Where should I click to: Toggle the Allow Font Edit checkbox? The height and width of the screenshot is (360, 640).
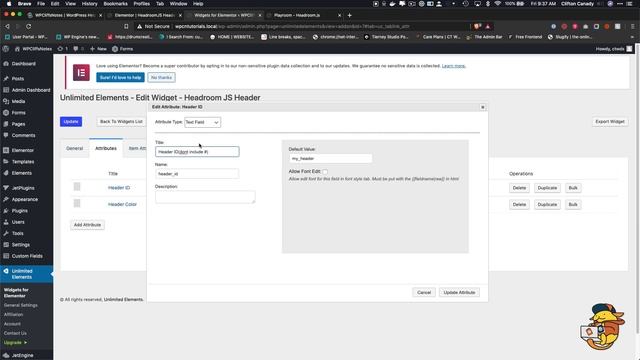325,172
